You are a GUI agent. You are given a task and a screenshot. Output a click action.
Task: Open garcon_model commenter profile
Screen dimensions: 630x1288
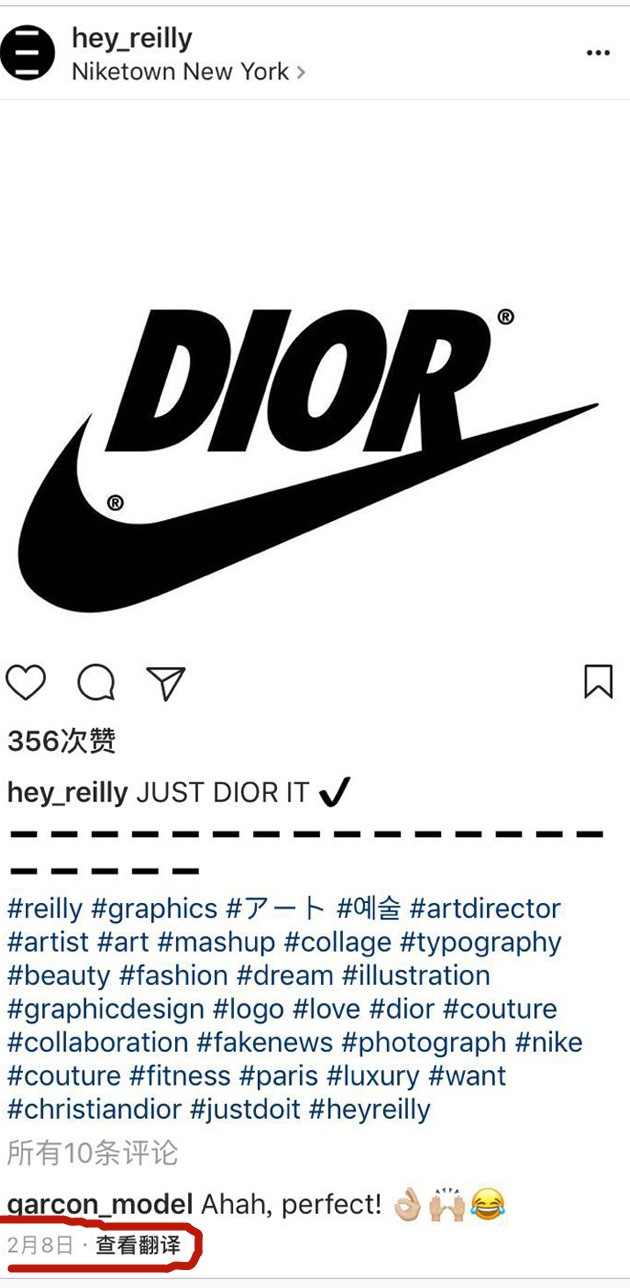pos(100,1205)
